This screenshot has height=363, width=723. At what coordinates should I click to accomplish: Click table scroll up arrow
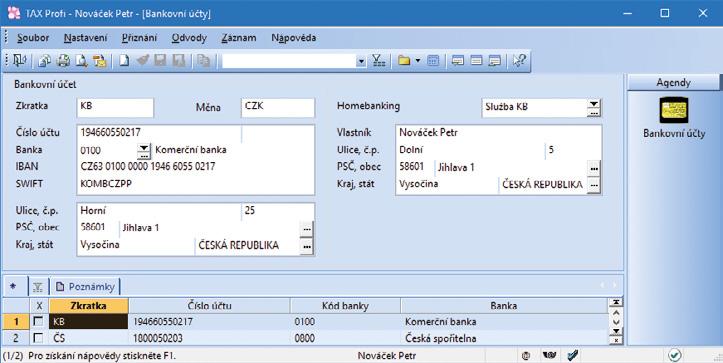tap(616, 313)
